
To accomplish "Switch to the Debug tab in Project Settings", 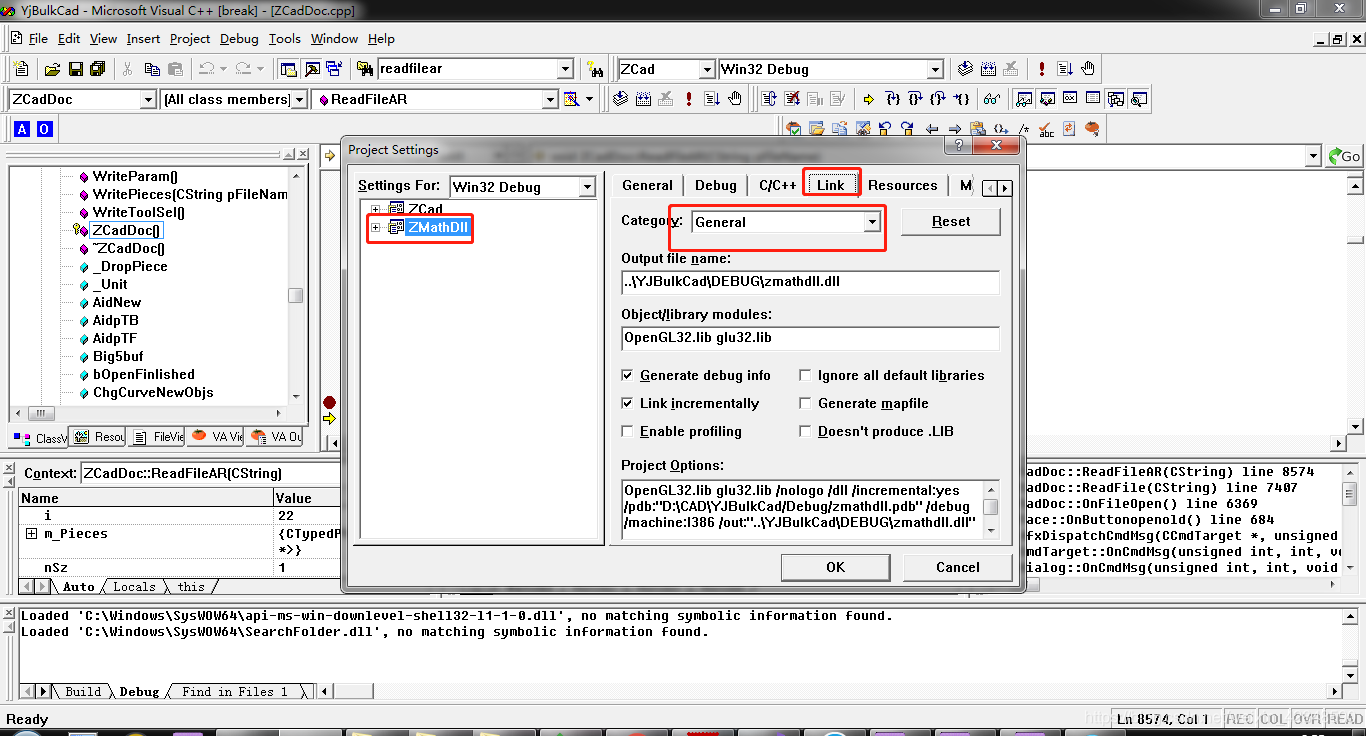I will [715, 184].
